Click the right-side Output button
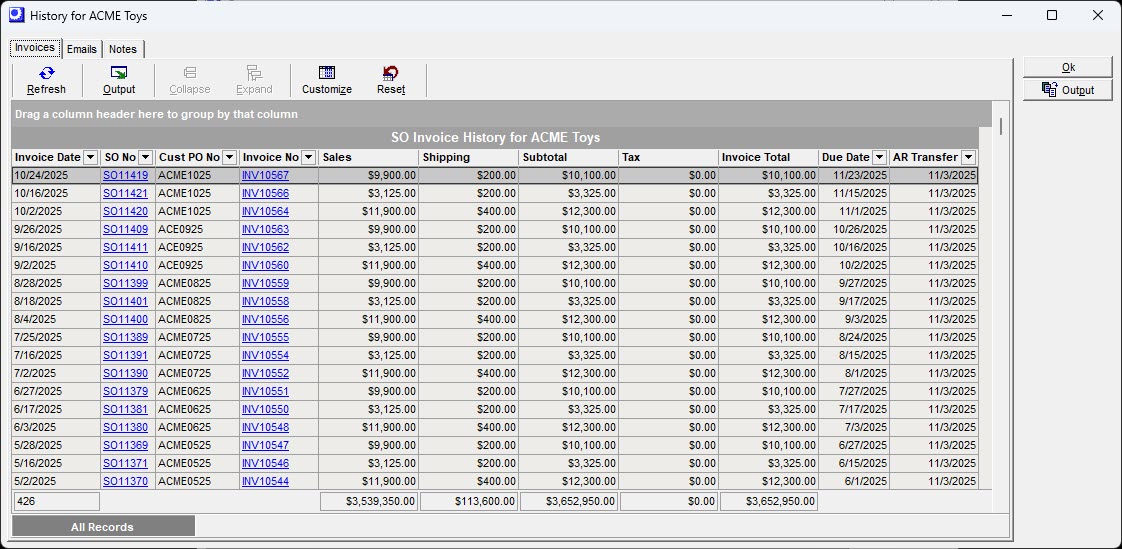The image size is (1122, 549). [x=1068, y=90]
